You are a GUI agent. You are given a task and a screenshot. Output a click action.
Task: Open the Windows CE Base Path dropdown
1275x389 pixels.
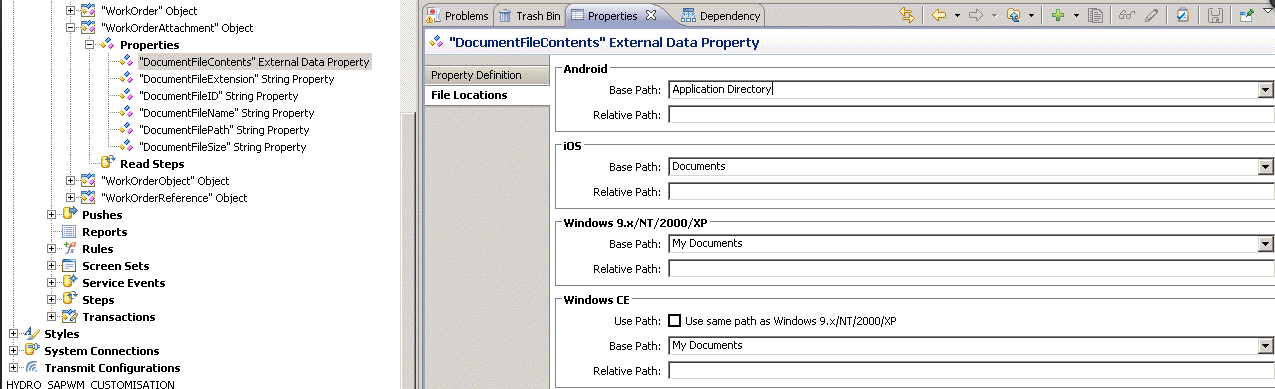point(1265,346)
